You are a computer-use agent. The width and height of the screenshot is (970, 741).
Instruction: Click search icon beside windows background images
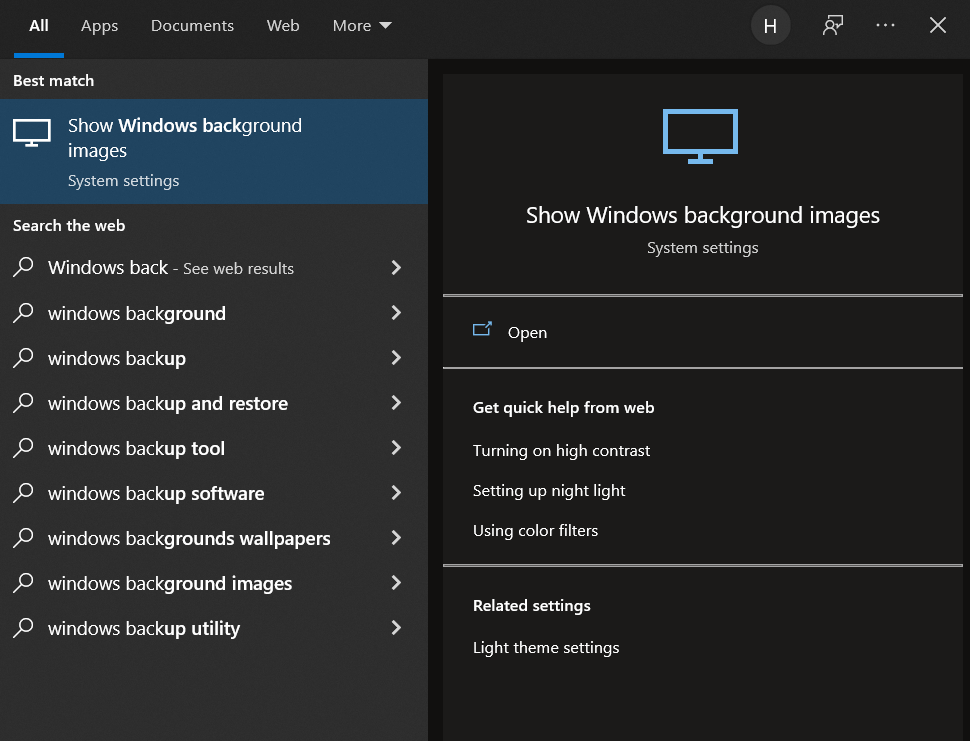point(23,583)
